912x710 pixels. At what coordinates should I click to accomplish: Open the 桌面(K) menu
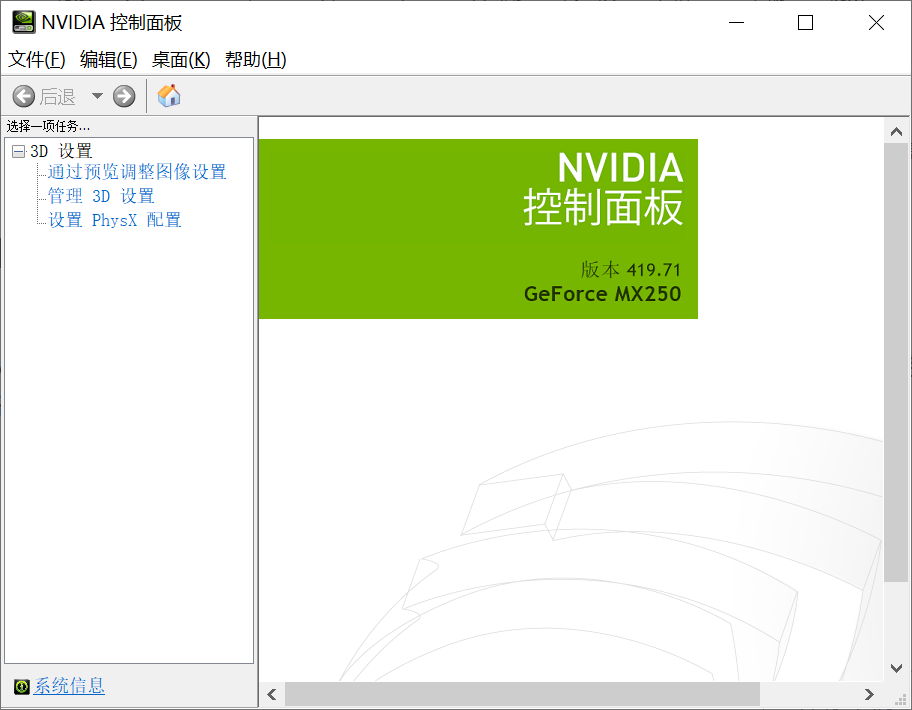pos(181,59)
